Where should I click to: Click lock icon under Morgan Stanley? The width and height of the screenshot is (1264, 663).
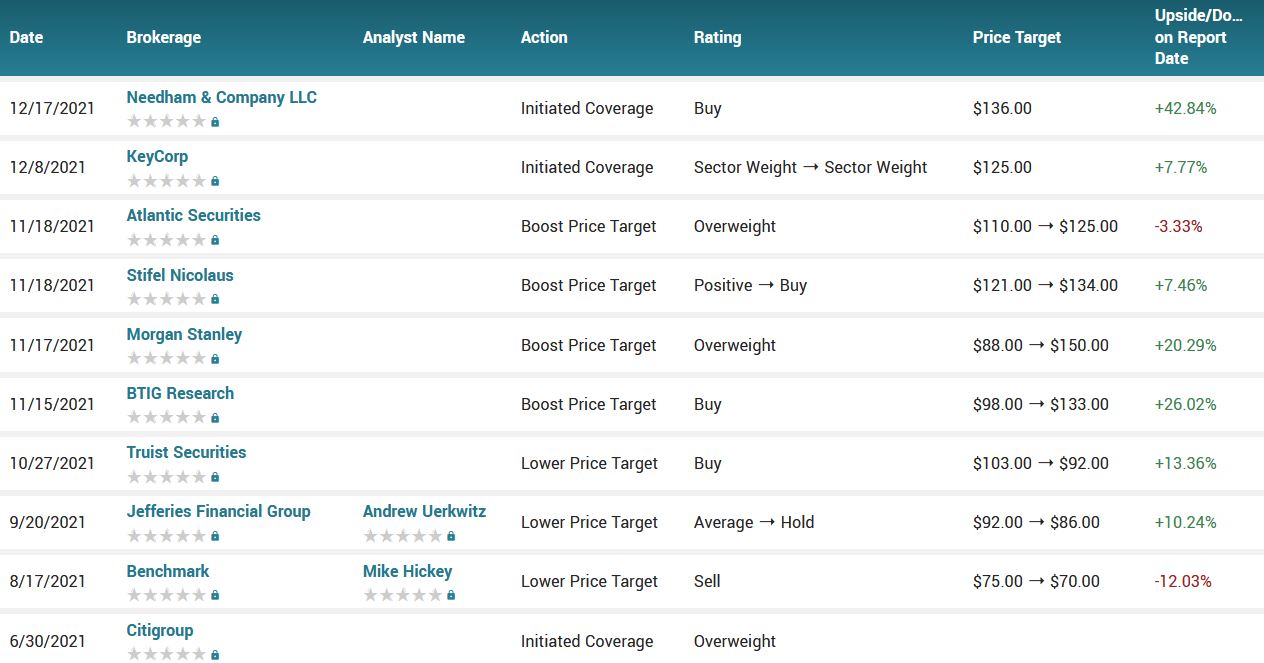tap(215, 359)
